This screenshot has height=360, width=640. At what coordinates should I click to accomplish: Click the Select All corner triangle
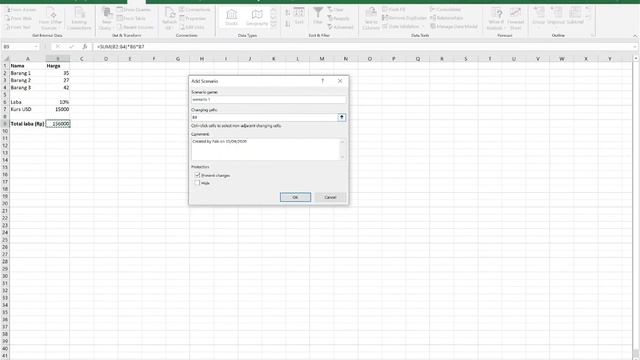pyautogui.click(x=6, y=59)
